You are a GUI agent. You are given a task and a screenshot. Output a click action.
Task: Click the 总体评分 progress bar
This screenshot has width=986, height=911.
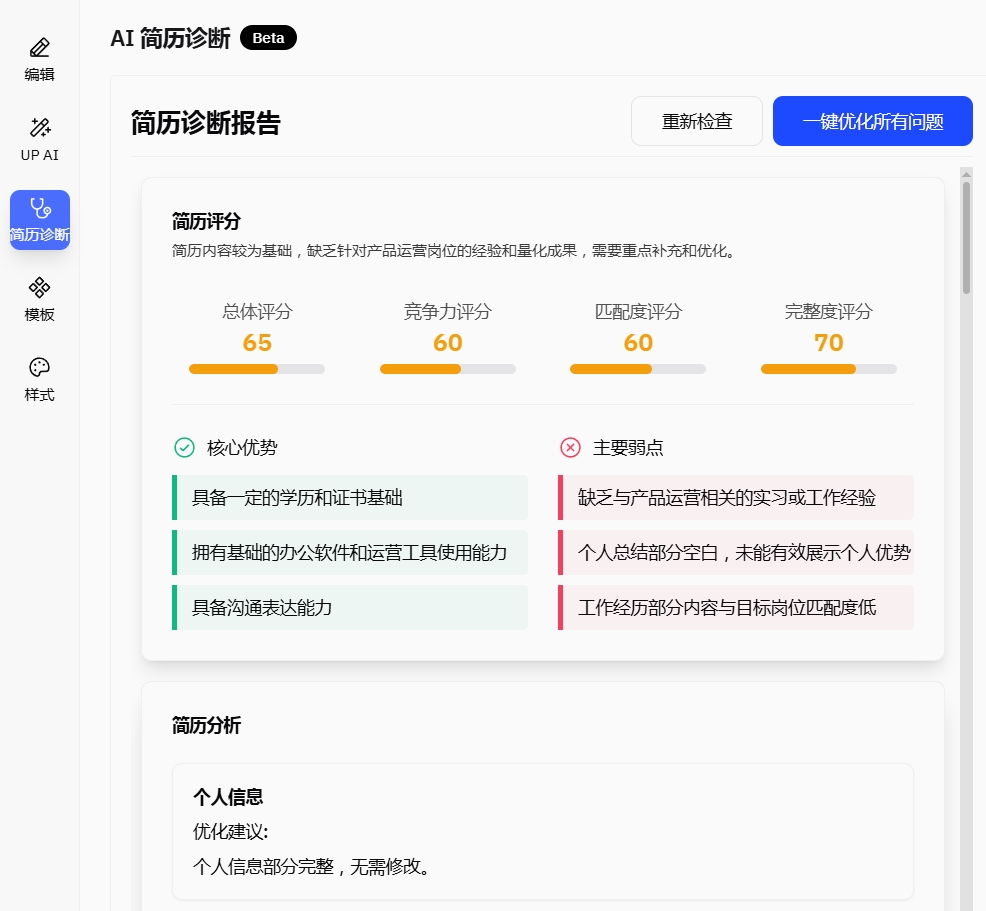point(257,369)
